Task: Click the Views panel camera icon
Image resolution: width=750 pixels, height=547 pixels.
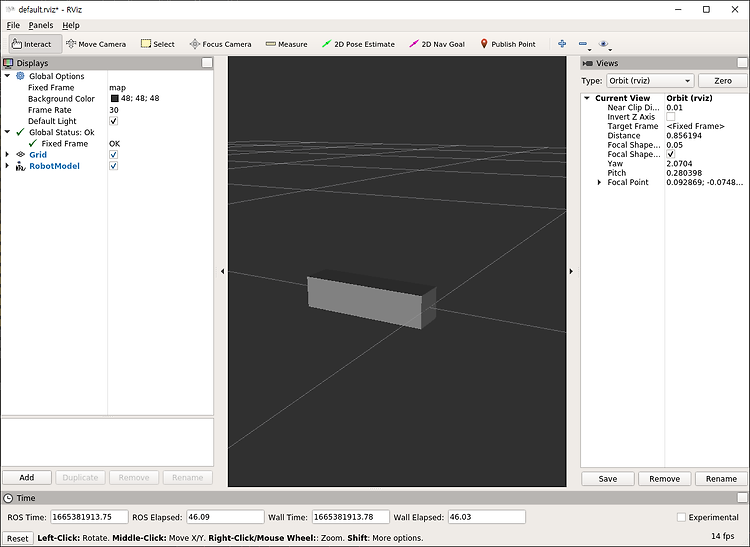Action: (x=588, y=63)
